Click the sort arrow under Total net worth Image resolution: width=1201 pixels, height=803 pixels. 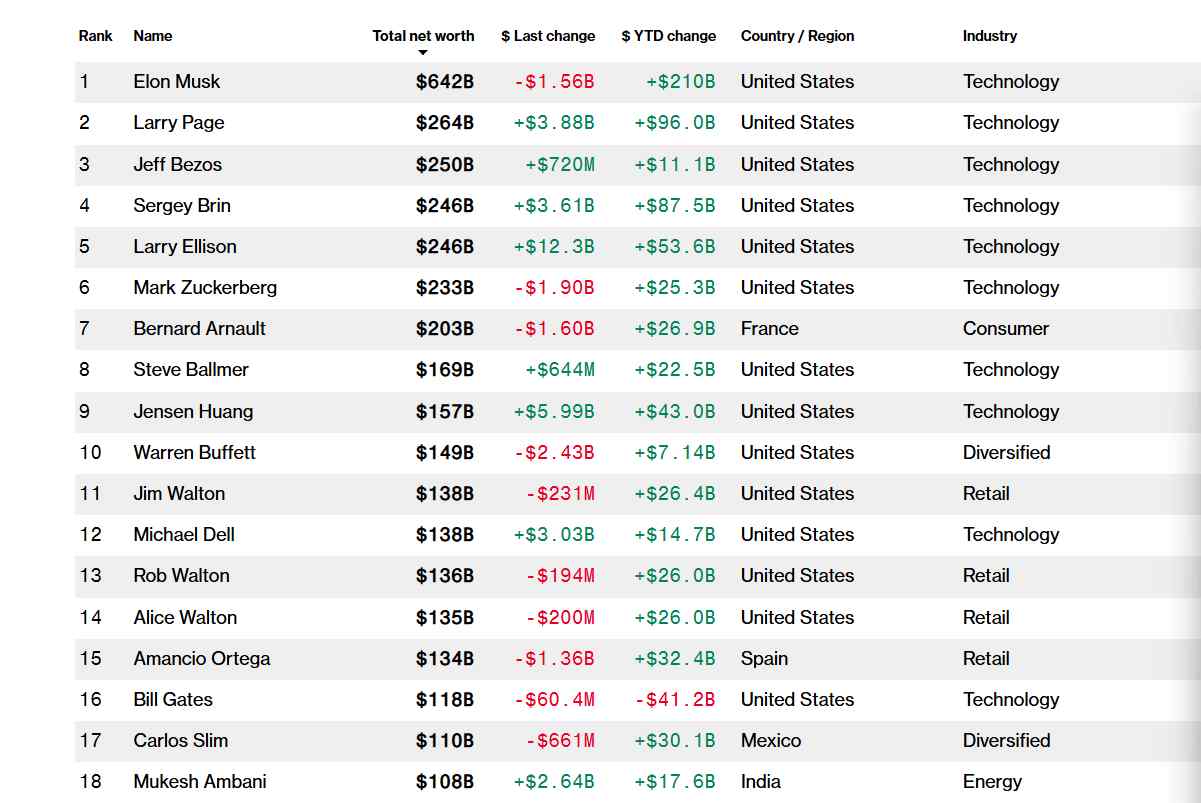point(423,52)
